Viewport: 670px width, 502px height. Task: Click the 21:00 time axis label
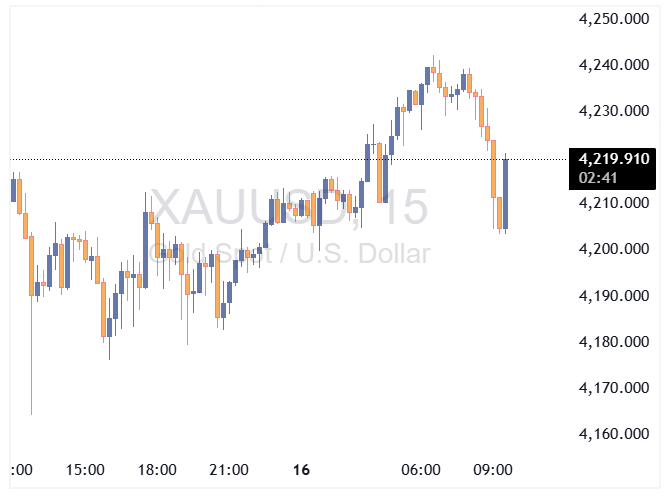(x=229, y=469)
